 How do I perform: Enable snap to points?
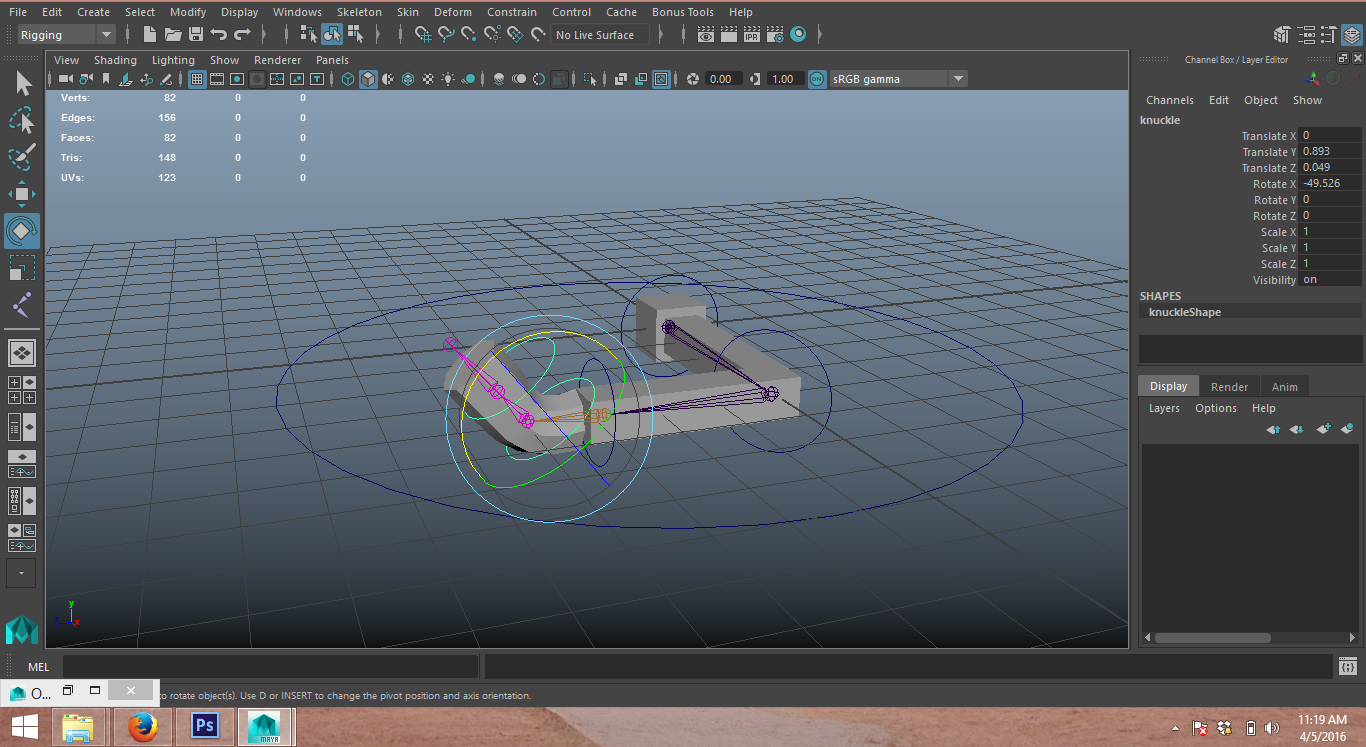pyautogui.click(x=469, y=35)
